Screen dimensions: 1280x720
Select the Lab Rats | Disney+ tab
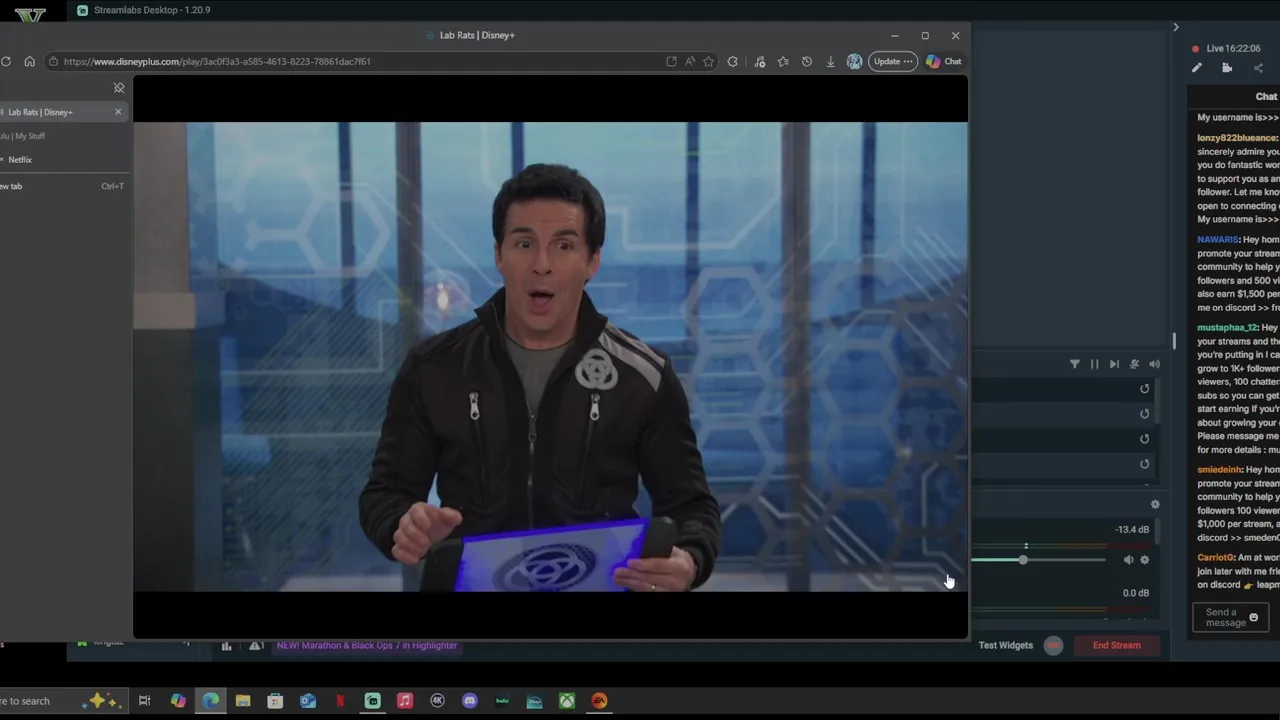[55, 112]
